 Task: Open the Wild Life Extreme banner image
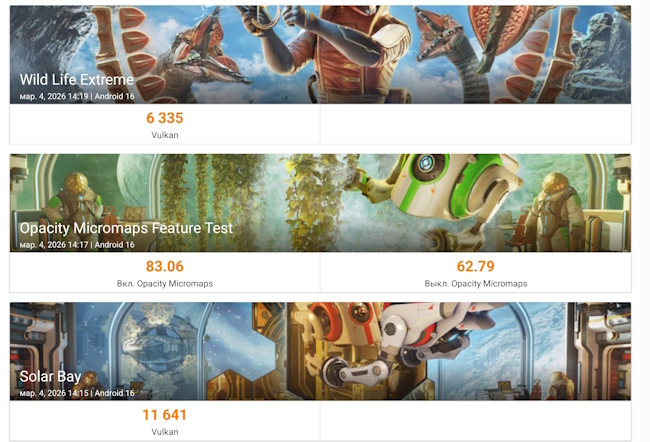click(320, 54)
